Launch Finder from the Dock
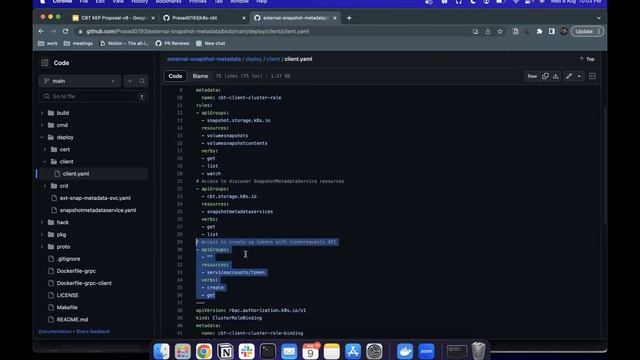 [x=162, y=351]
